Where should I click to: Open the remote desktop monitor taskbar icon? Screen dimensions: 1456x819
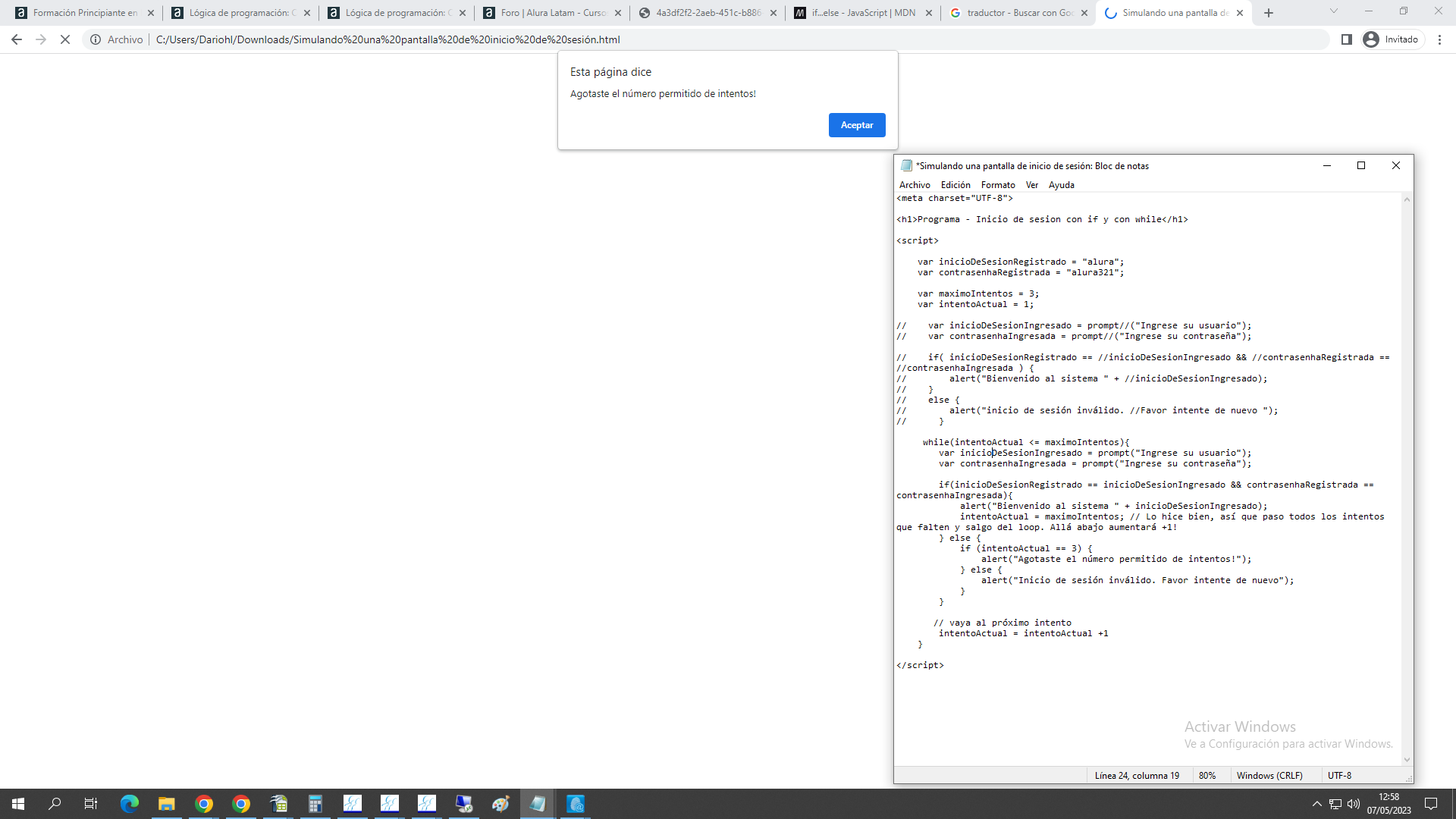pos(464,804)
